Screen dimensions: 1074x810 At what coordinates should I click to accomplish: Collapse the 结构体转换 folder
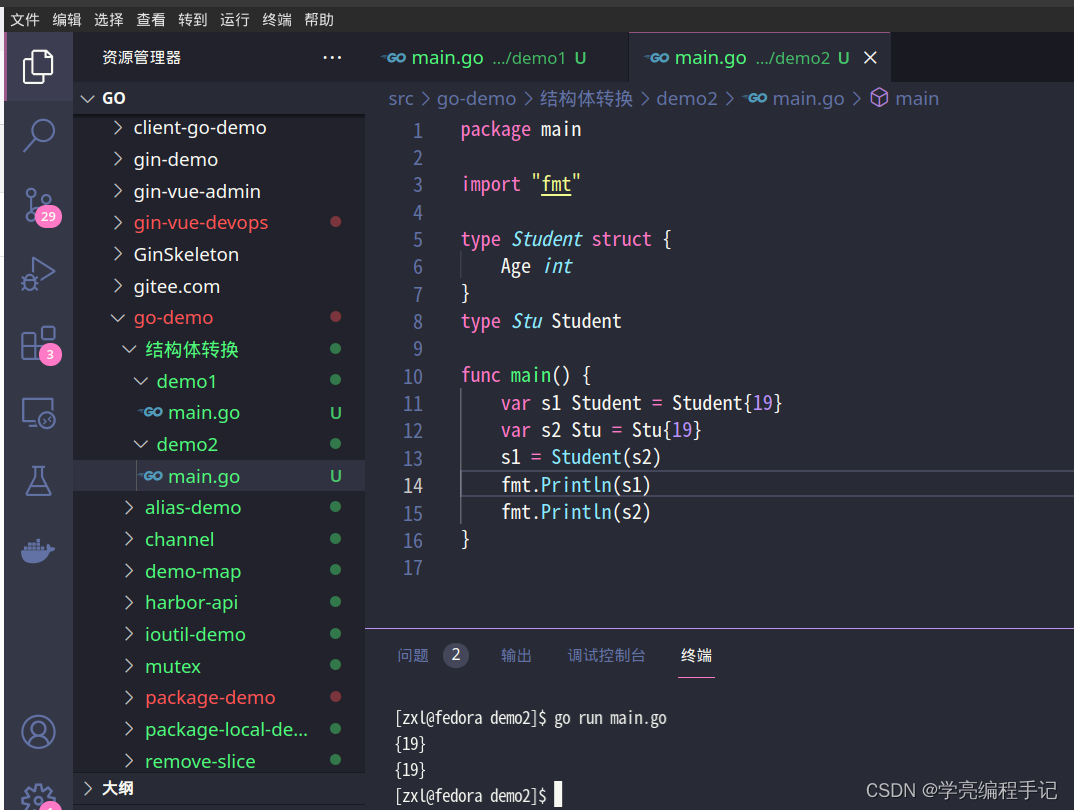point(218,349)
